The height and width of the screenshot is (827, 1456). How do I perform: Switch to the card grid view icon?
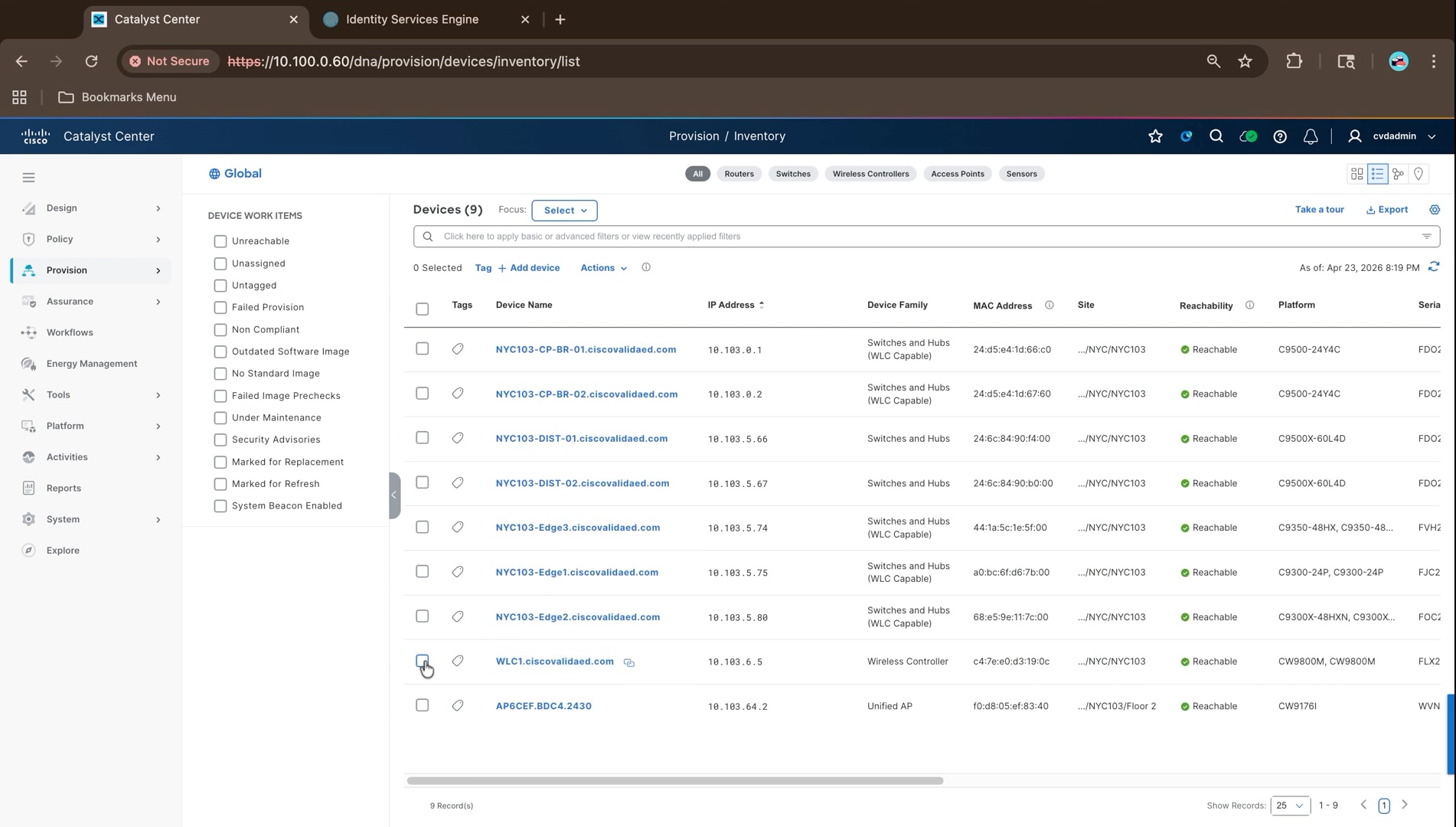click(x=1356, y=174)
